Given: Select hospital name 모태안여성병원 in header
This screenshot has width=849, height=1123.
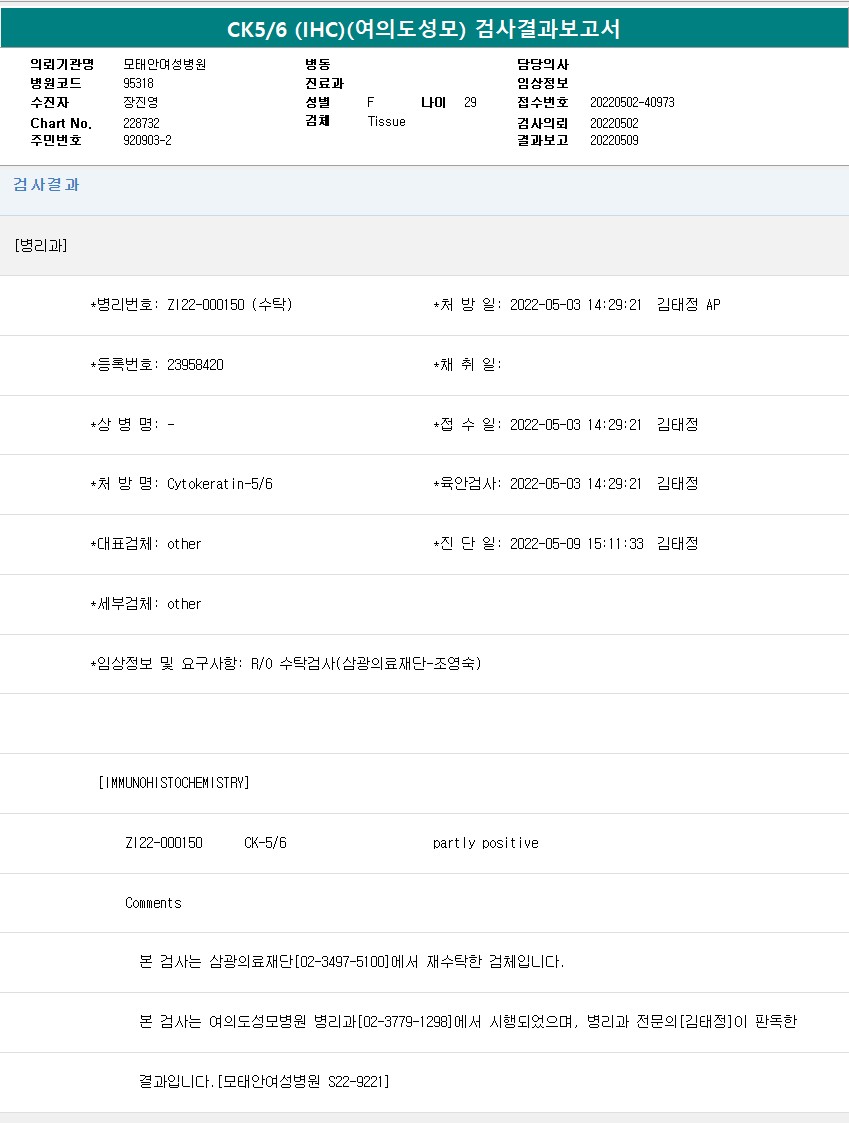Looking at the screenshot, I should [165, 64].
